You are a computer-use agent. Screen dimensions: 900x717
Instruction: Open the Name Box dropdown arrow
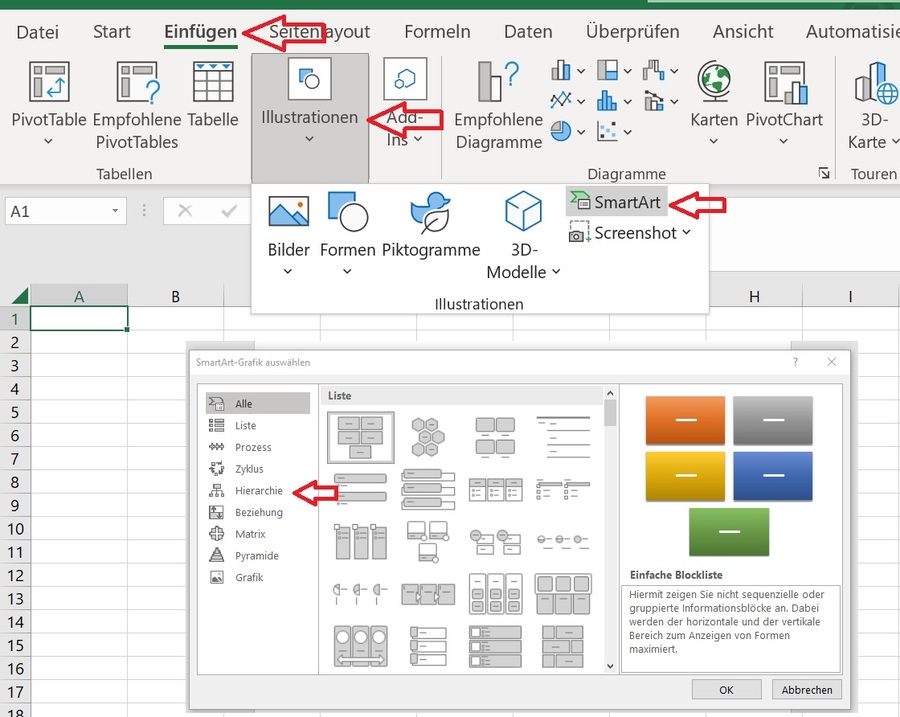(116, 211)
